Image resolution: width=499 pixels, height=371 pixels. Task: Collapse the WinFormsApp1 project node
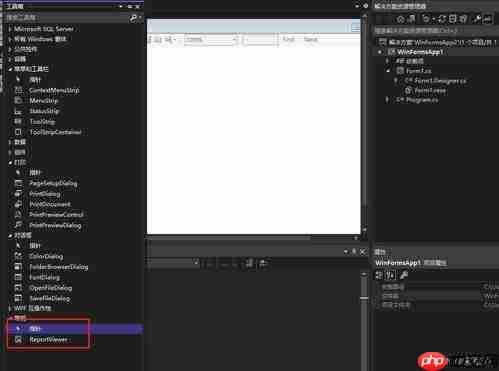point(380,52)
